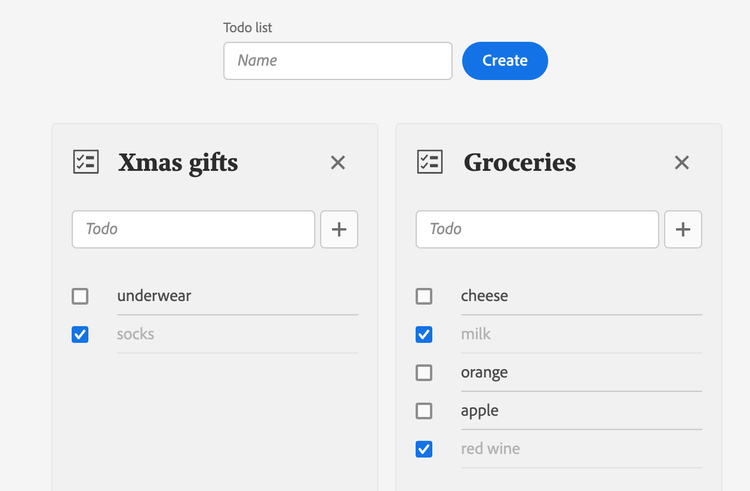Remove the Groceries list
This screenshot has height=491, width=750.
click(x=682, y=163)
